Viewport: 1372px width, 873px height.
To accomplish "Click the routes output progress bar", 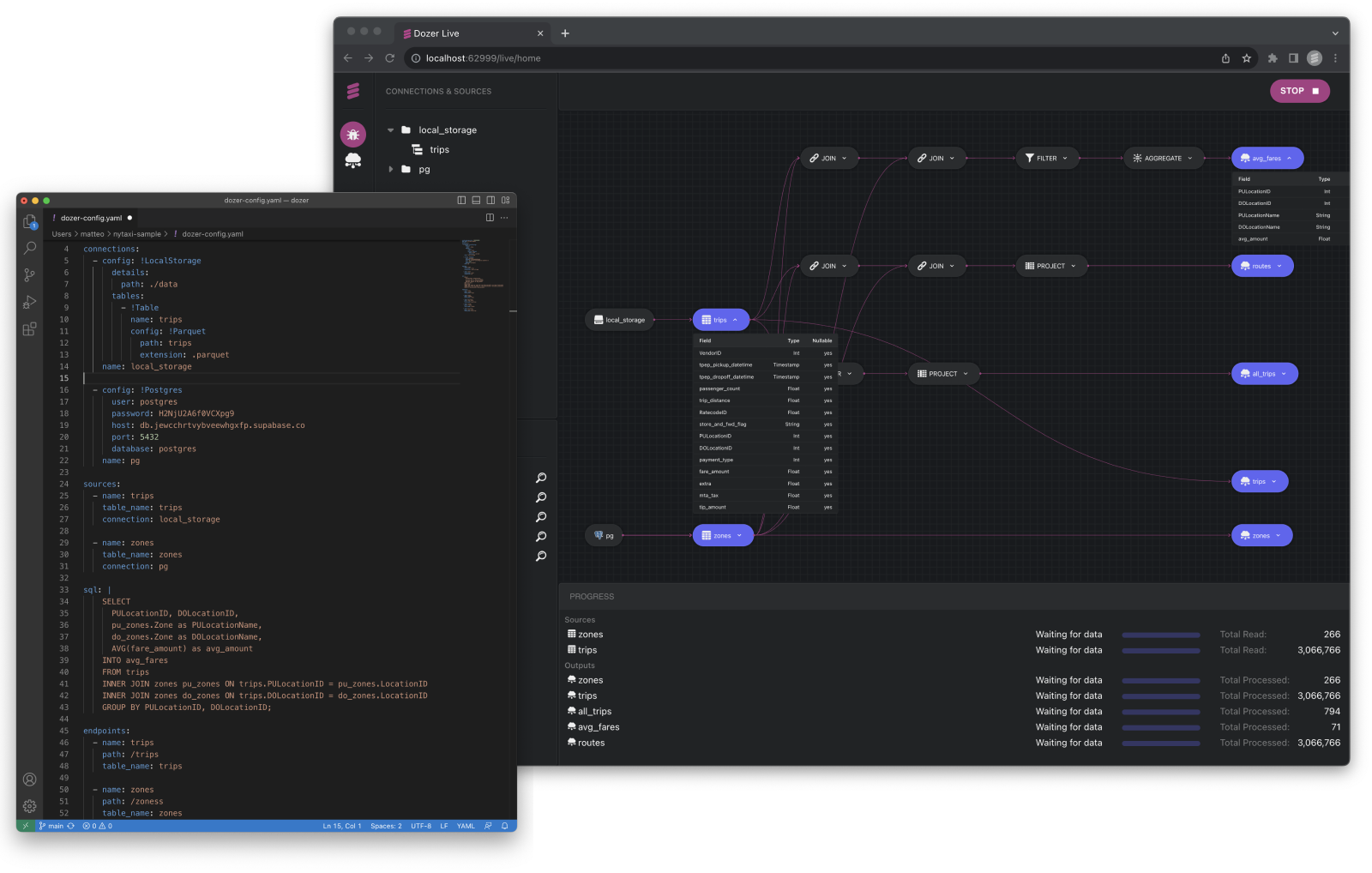I will click(x=1161, y=744).
